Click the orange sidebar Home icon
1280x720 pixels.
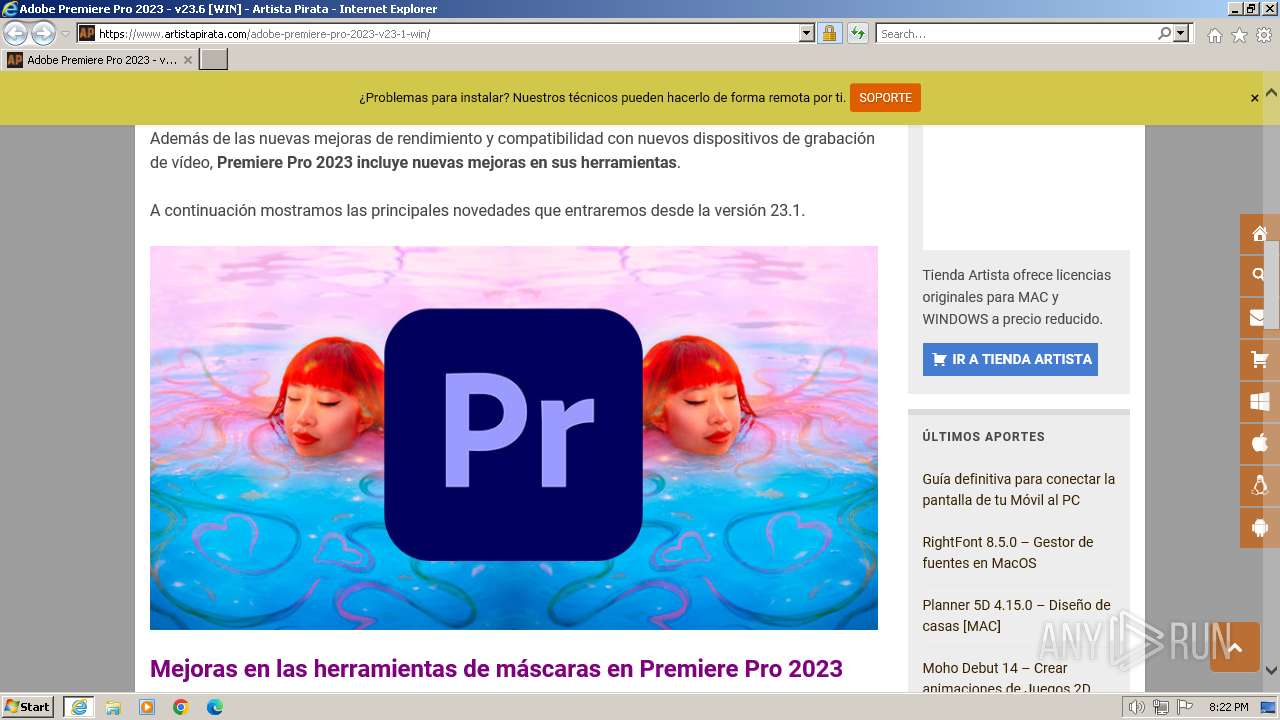(1259, 234)
